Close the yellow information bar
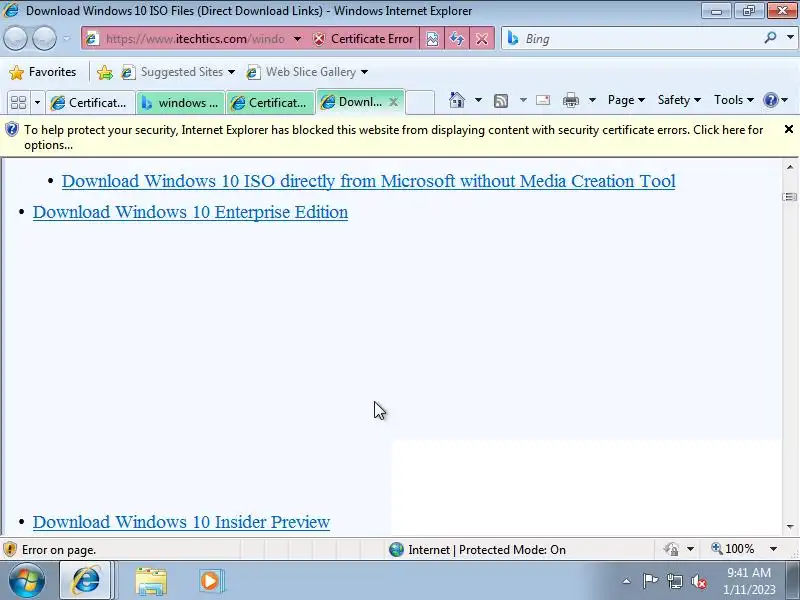Image resolution: width=800 pixels, height=600 pixels. tap(788, 129)
